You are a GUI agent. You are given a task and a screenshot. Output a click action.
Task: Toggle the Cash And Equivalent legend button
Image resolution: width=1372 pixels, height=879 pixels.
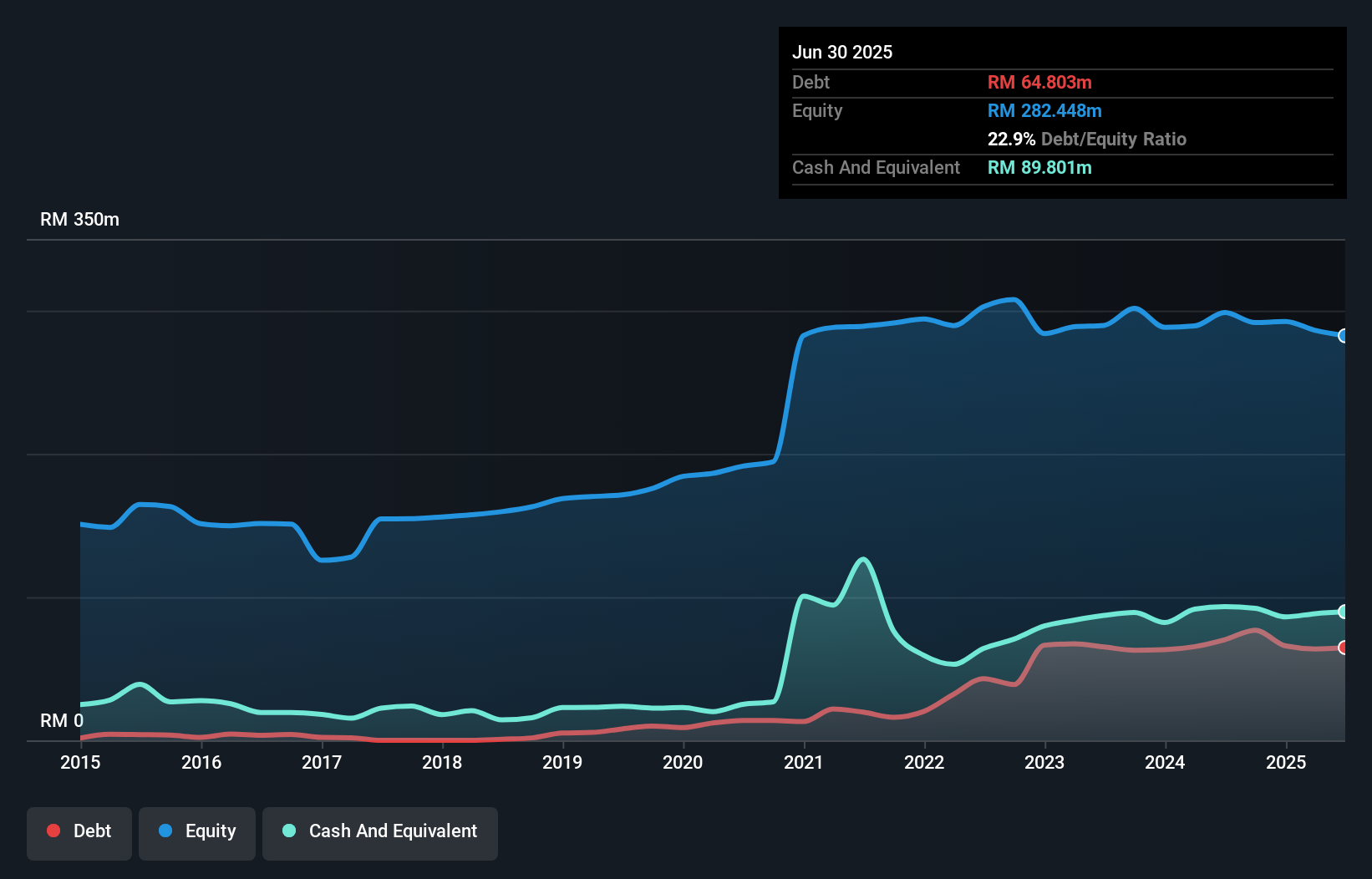pos(380,833)
